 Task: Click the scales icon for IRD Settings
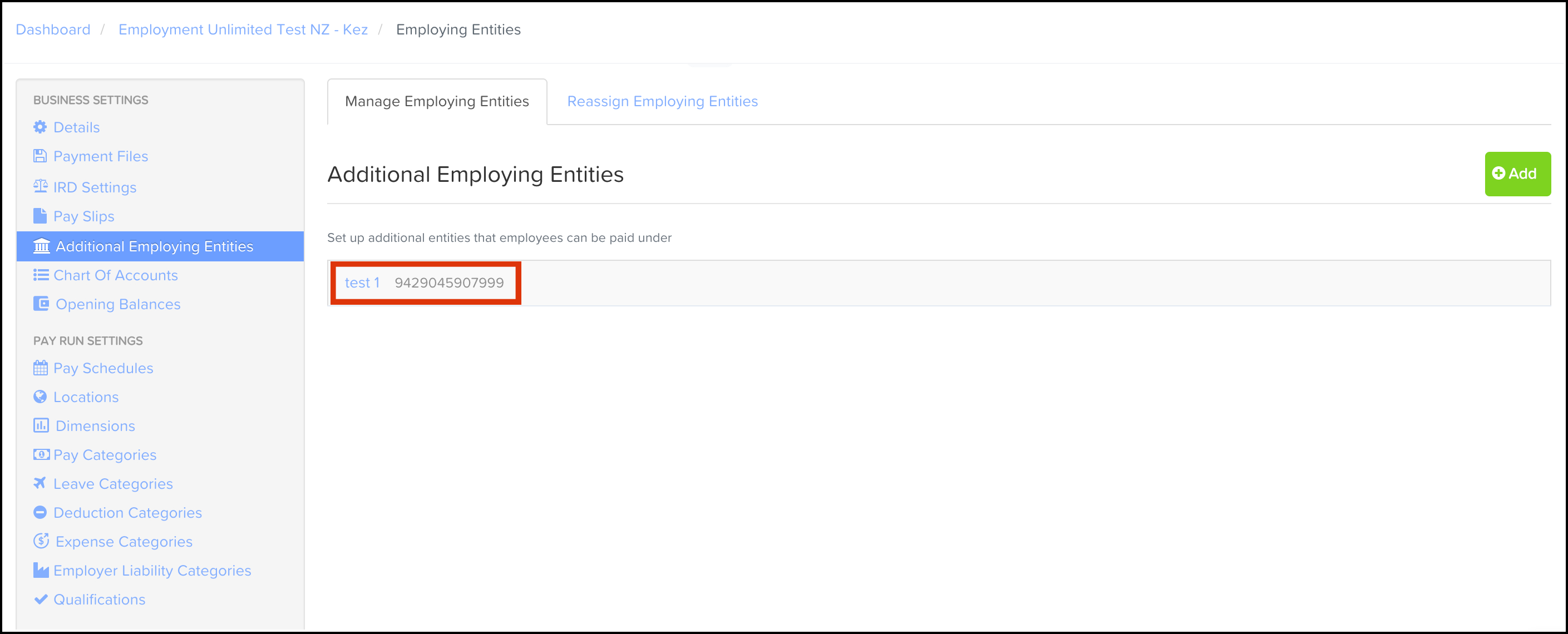(40, 186)
